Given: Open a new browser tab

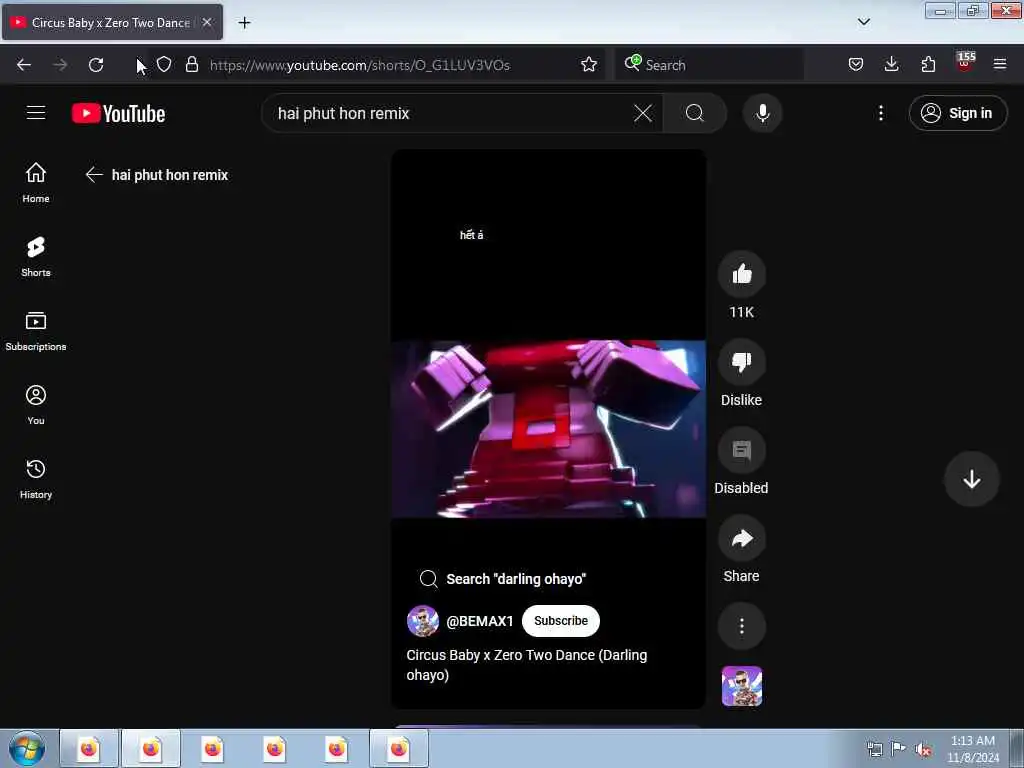Looking at the screenshot, I should (244, 23).
